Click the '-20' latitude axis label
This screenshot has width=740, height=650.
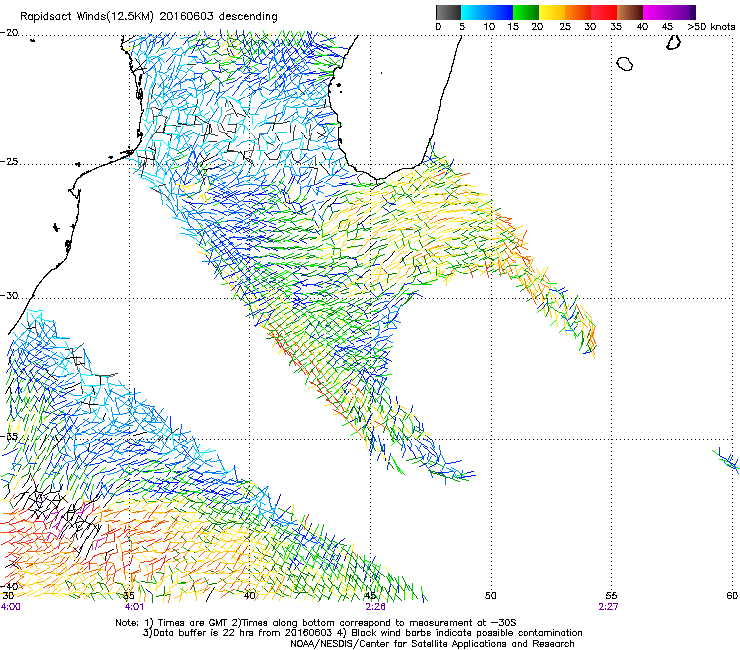point(9,33)
